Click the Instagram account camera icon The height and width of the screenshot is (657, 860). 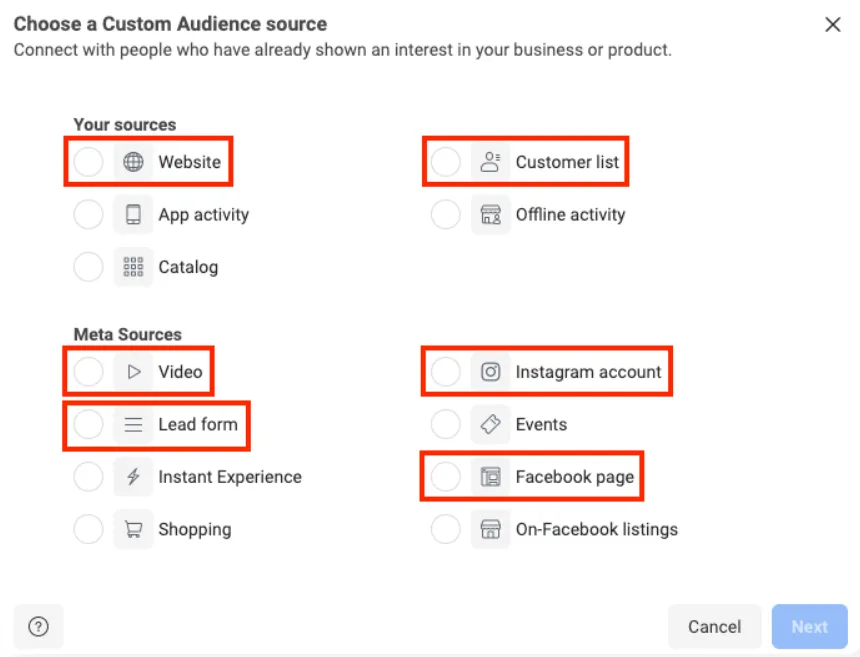[x=490, y=372]
